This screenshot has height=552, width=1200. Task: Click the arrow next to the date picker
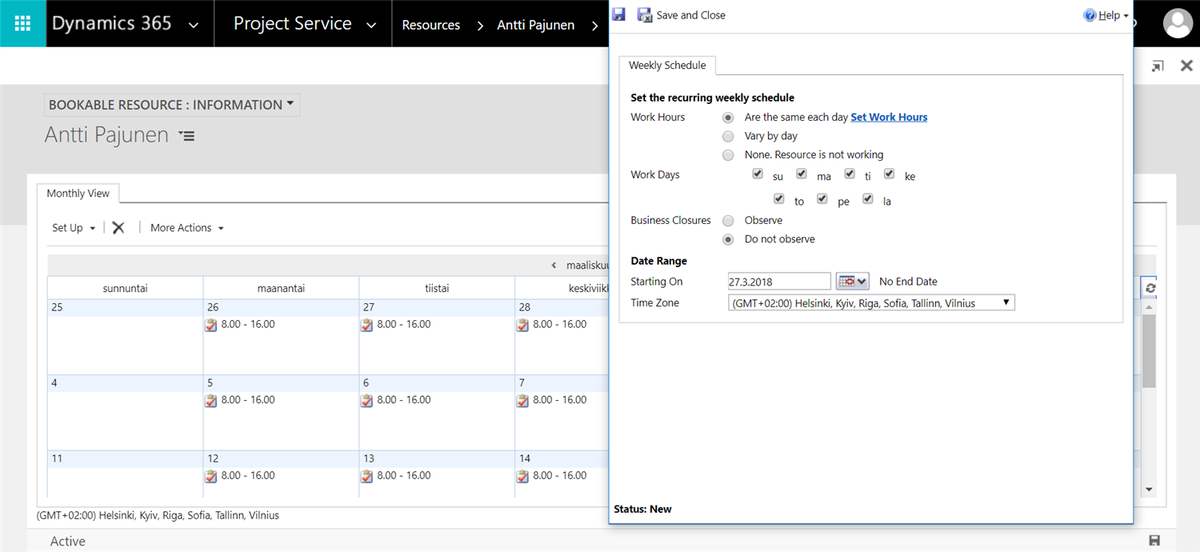[x=862, y=282]
